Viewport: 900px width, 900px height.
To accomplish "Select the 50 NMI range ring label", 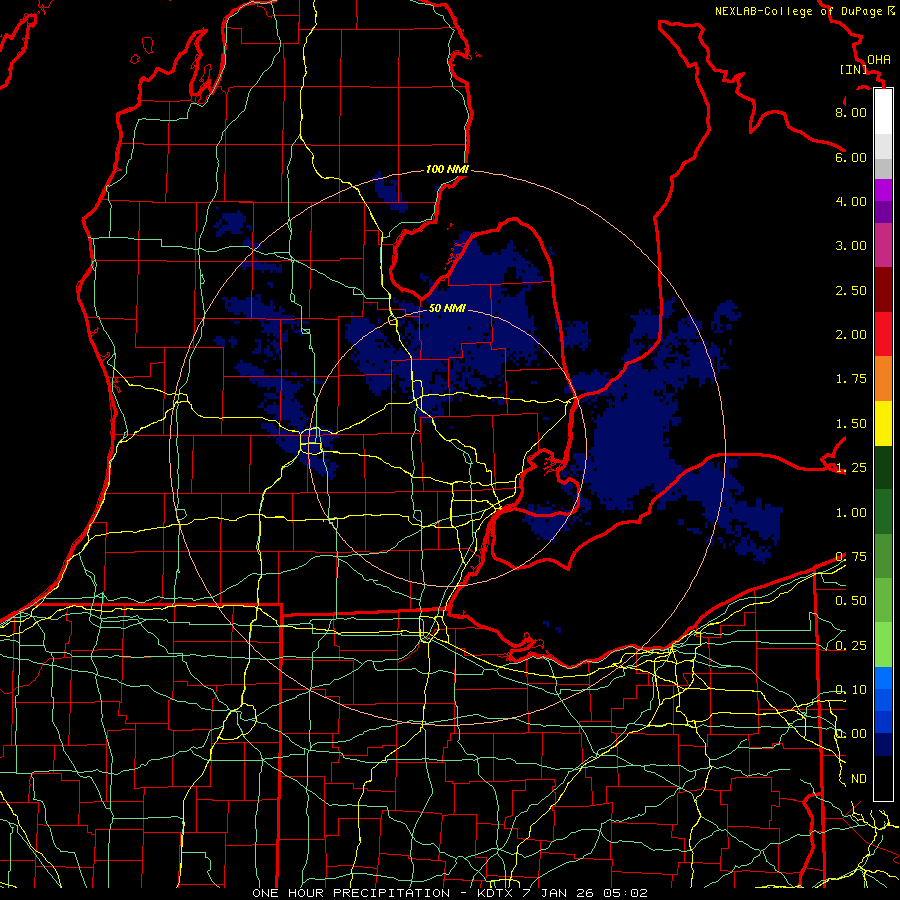I will (447, 308).
